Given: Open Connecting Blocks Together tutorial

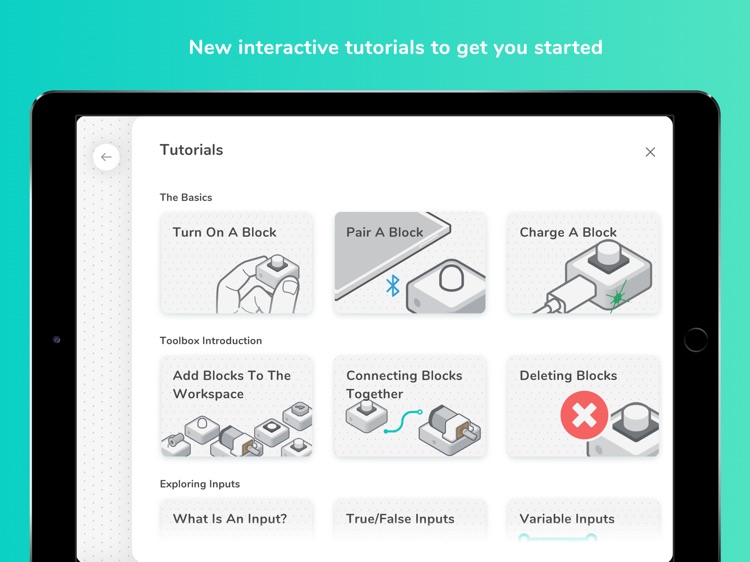Looking at the screenshot, I should tap(410, 406).
